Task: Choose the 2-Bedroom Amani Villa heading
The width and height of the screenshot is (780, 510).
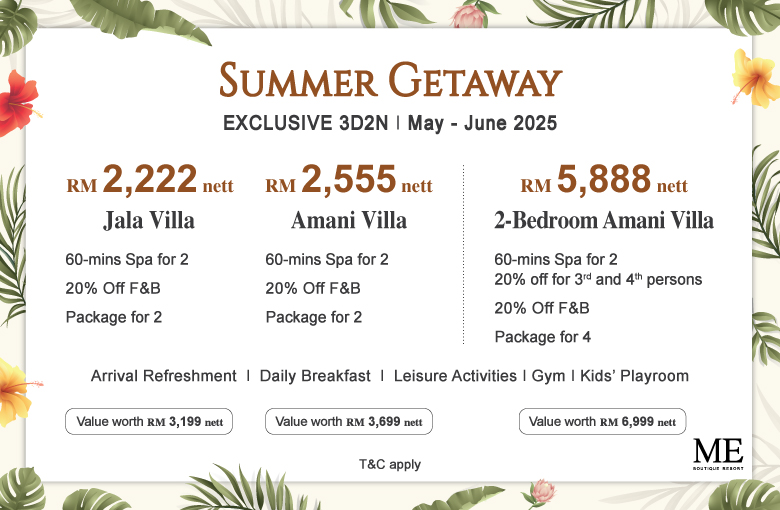Action: click(x=604, y=220)
